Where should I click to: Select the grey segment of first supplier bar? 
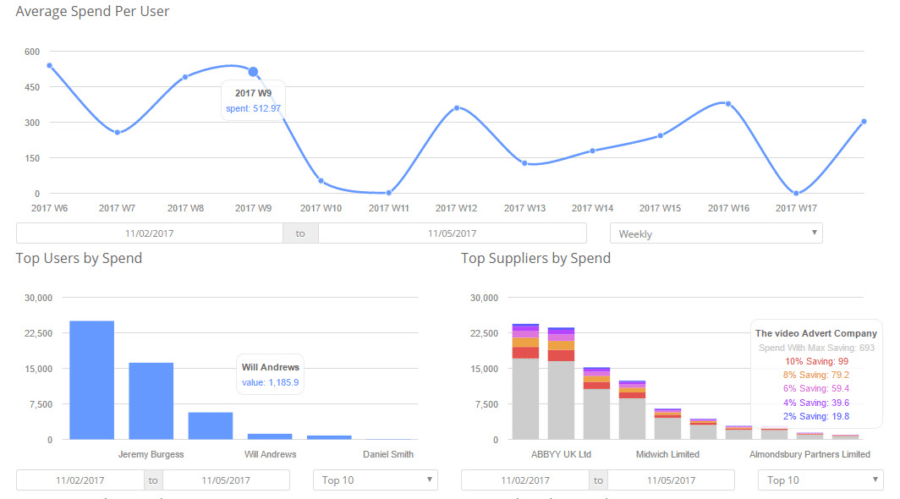tap(526, 399)
